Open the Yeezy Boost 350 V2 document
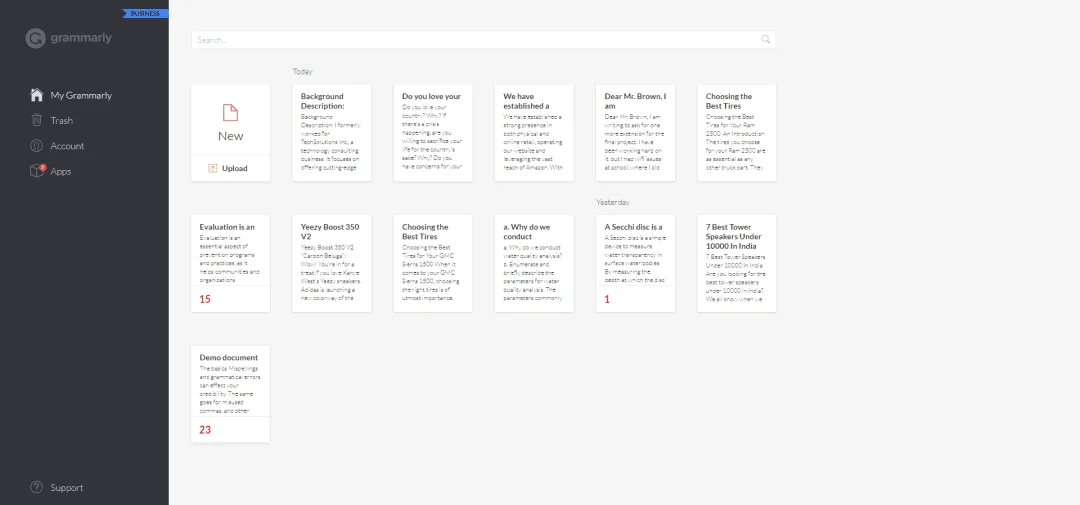The width and height of the screenshot is (1080, 505). click(x=332, y=263)
